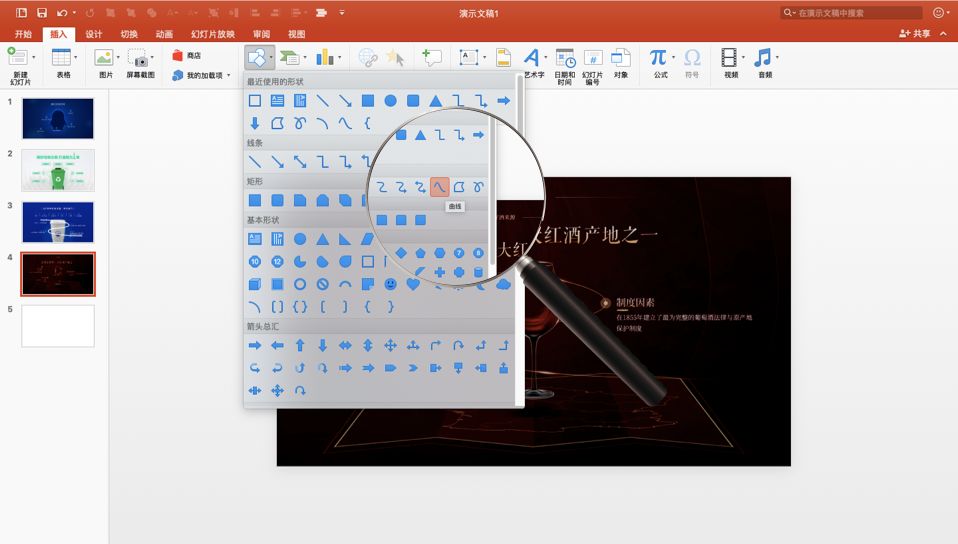Open the Customize Quick Access Toolbar dropdown

pos(342,12)
